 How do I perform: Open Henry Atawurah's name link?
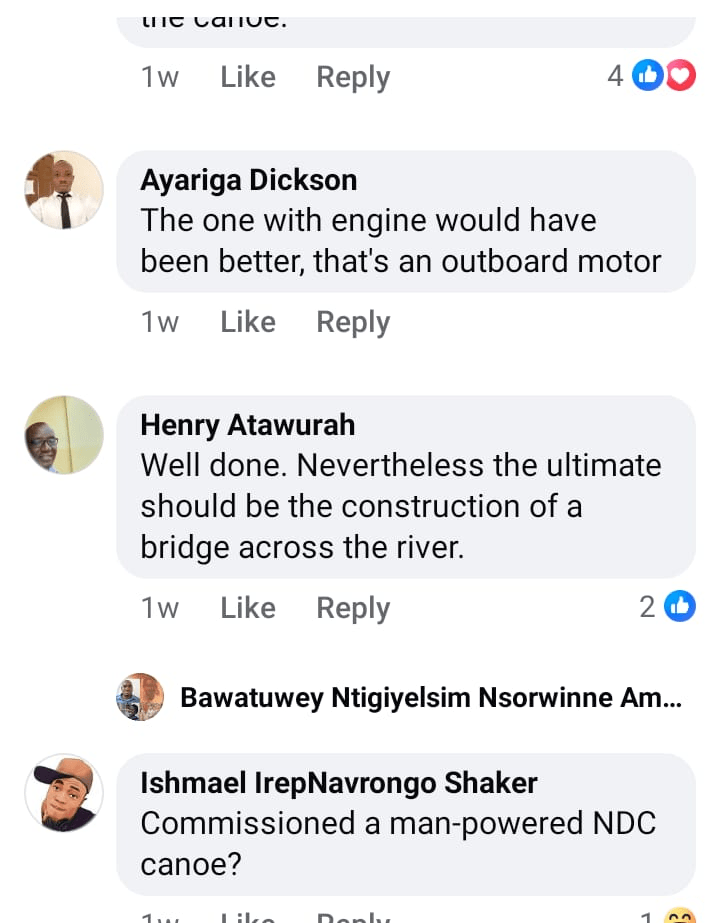[x=248, y=425]
